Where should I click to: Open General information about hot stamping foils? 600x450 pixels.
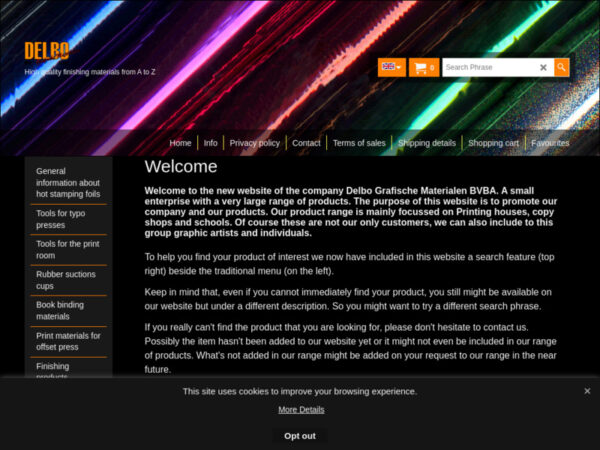[x=68, y=183]
